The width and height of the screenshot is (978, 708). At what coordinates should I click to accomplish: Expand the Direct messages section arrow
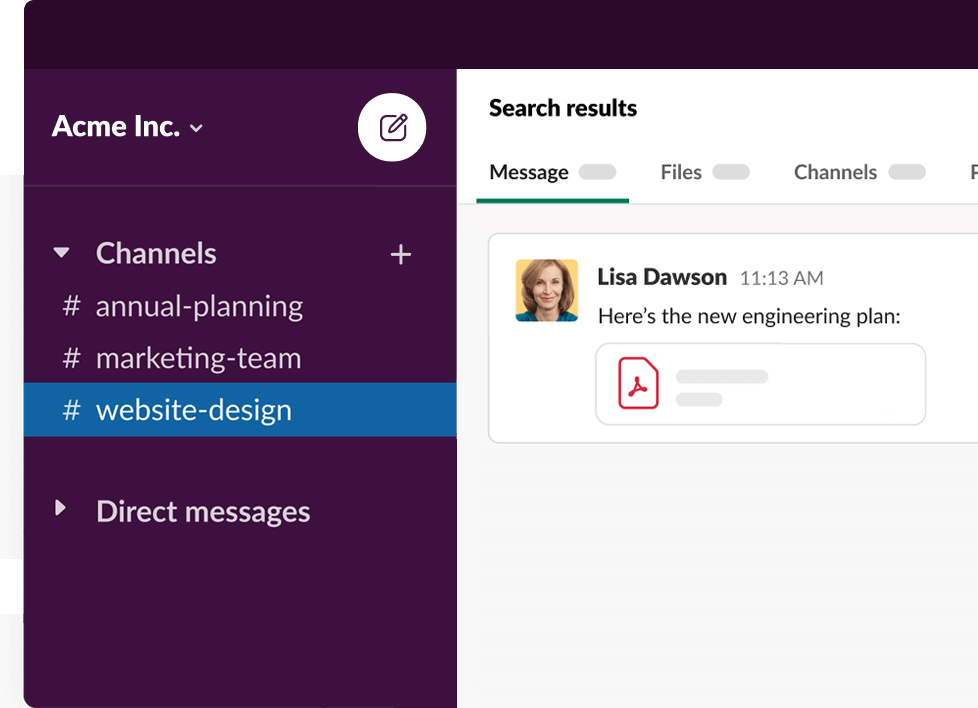point(61,509)
